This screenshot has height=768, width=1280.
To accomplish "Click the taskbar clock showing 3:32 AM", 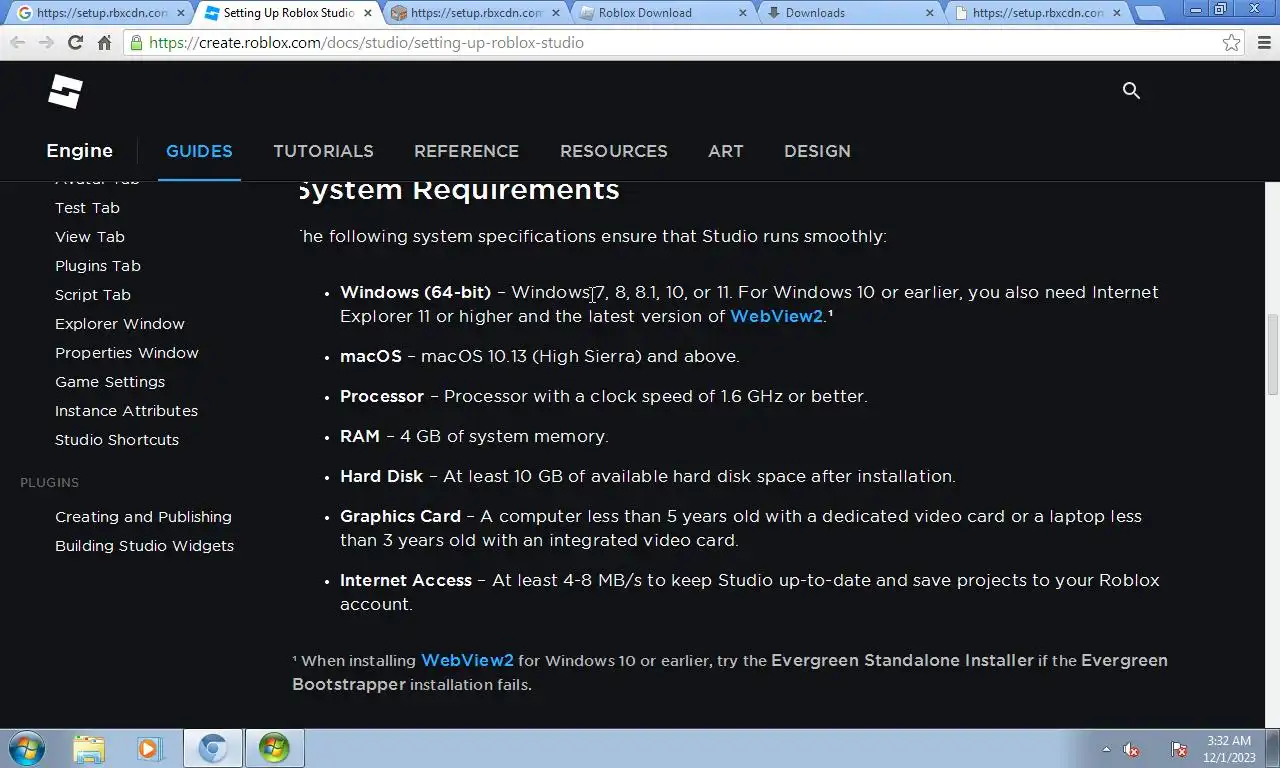I will click(1229, 749).
